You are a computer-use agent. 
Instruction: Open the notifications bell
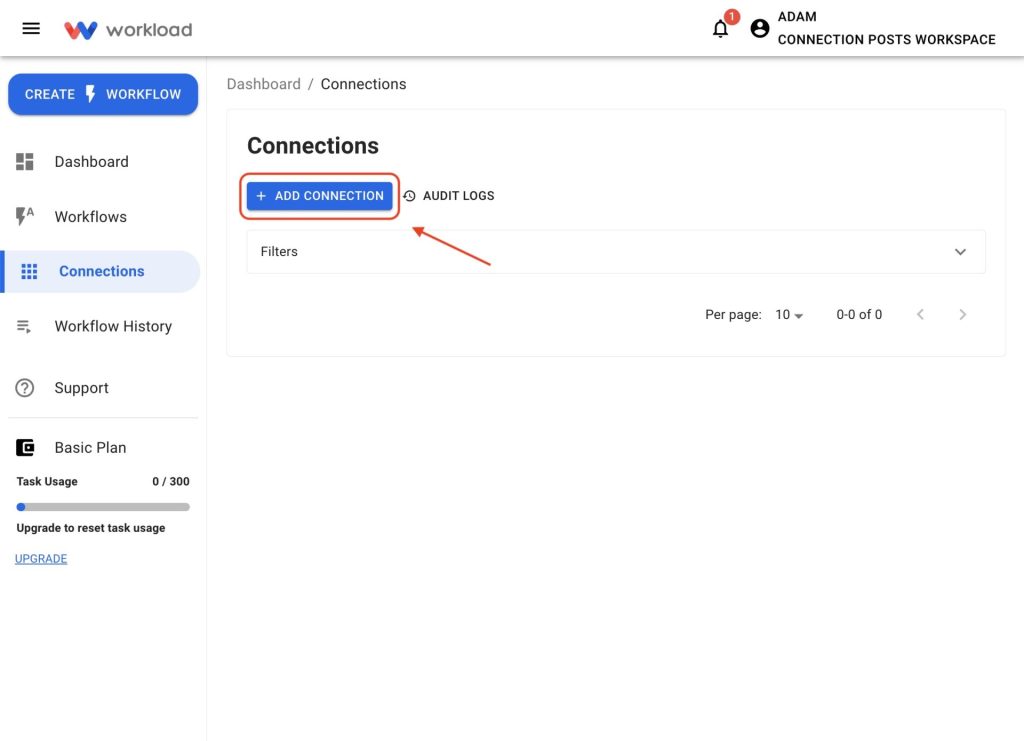(720, 29)
